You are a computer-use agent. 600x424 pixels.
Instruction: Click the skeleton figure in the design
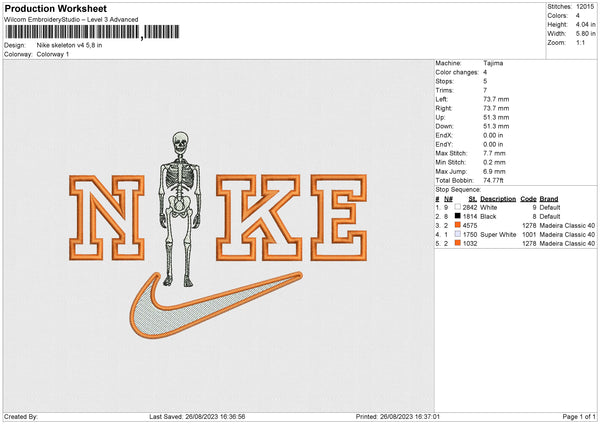(180, 209)
